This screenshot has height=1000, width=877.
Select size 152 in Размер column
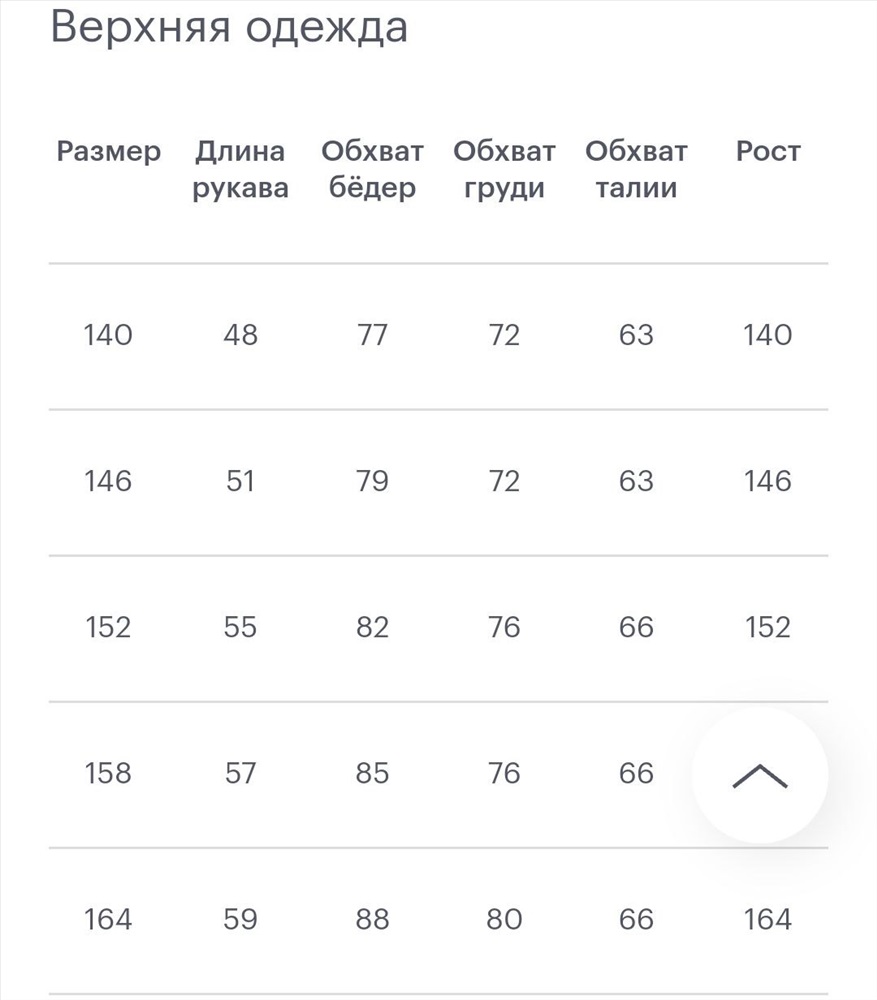coord(108,627)
